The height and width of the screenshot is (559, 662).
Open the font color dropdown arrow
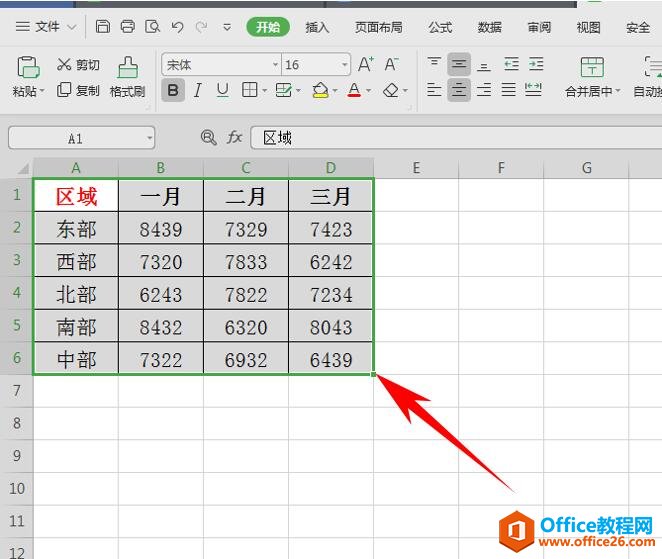[369, 90]
